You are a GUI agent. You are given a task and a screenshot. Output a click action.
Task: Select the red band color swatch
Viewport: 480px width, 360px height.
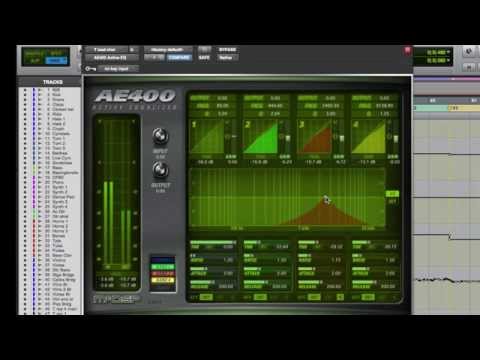pyautogui.click(x=163, y=273)
